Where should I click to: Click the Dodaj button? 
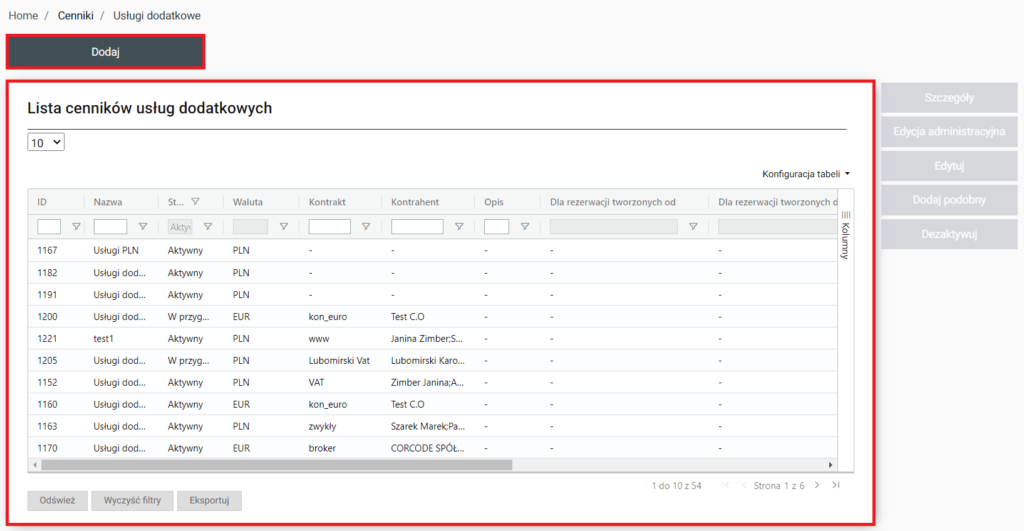[106, 52]
